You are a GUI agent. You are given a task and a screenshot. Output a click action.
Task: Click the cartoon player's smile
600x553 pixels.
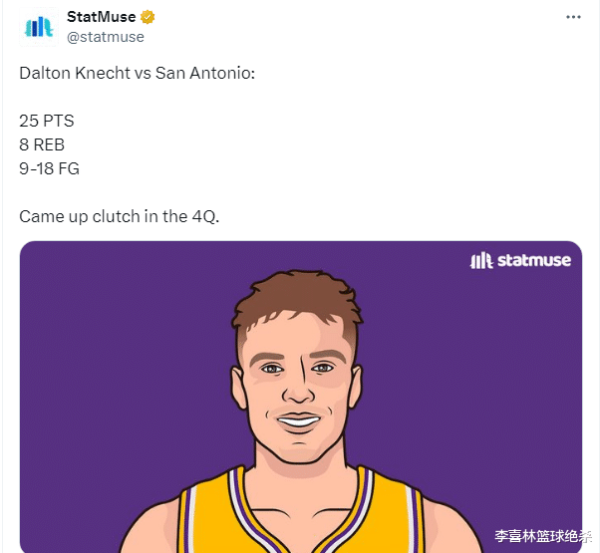click(x=298, y=421)
